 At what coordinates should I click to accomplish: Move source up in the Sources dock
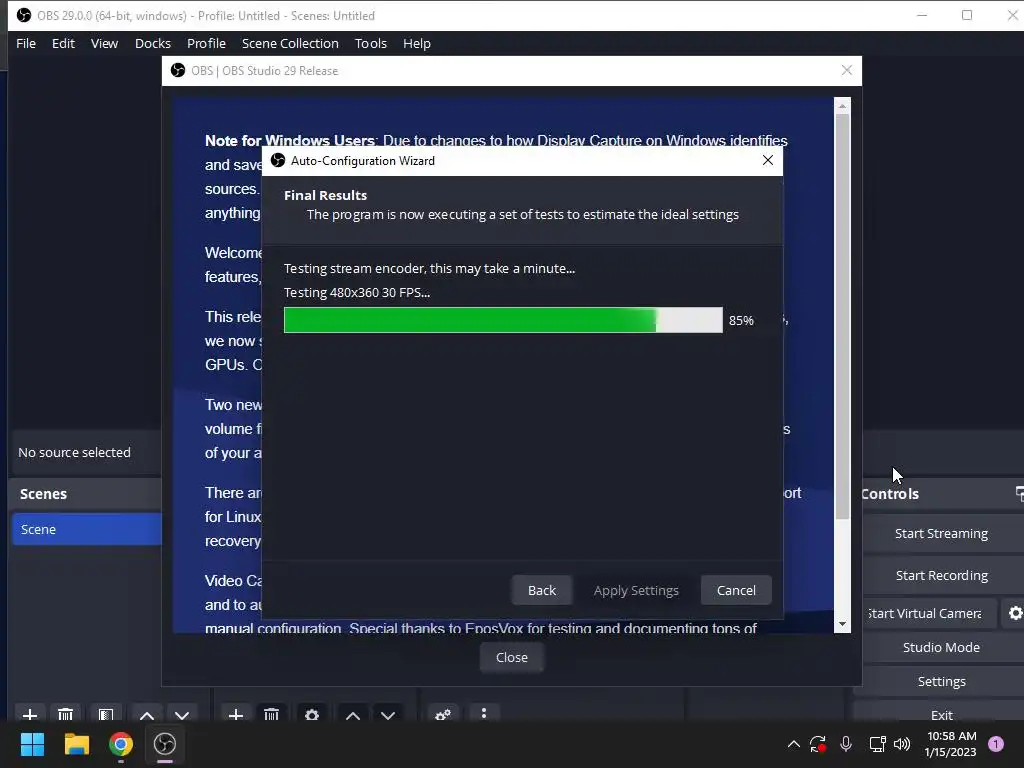pos(353,714)
